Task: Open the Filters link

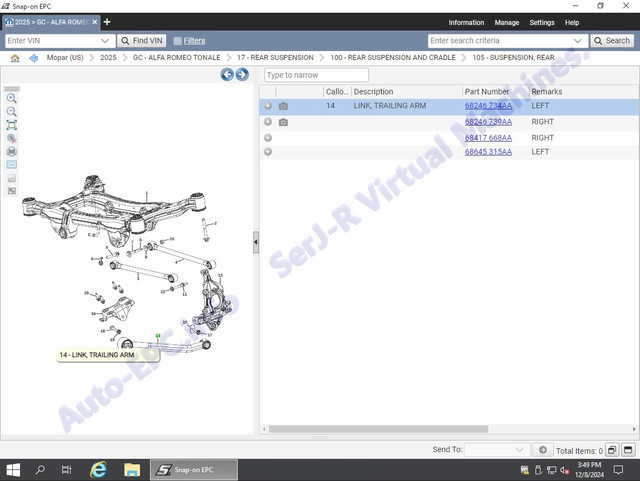Action: point(194,41)
